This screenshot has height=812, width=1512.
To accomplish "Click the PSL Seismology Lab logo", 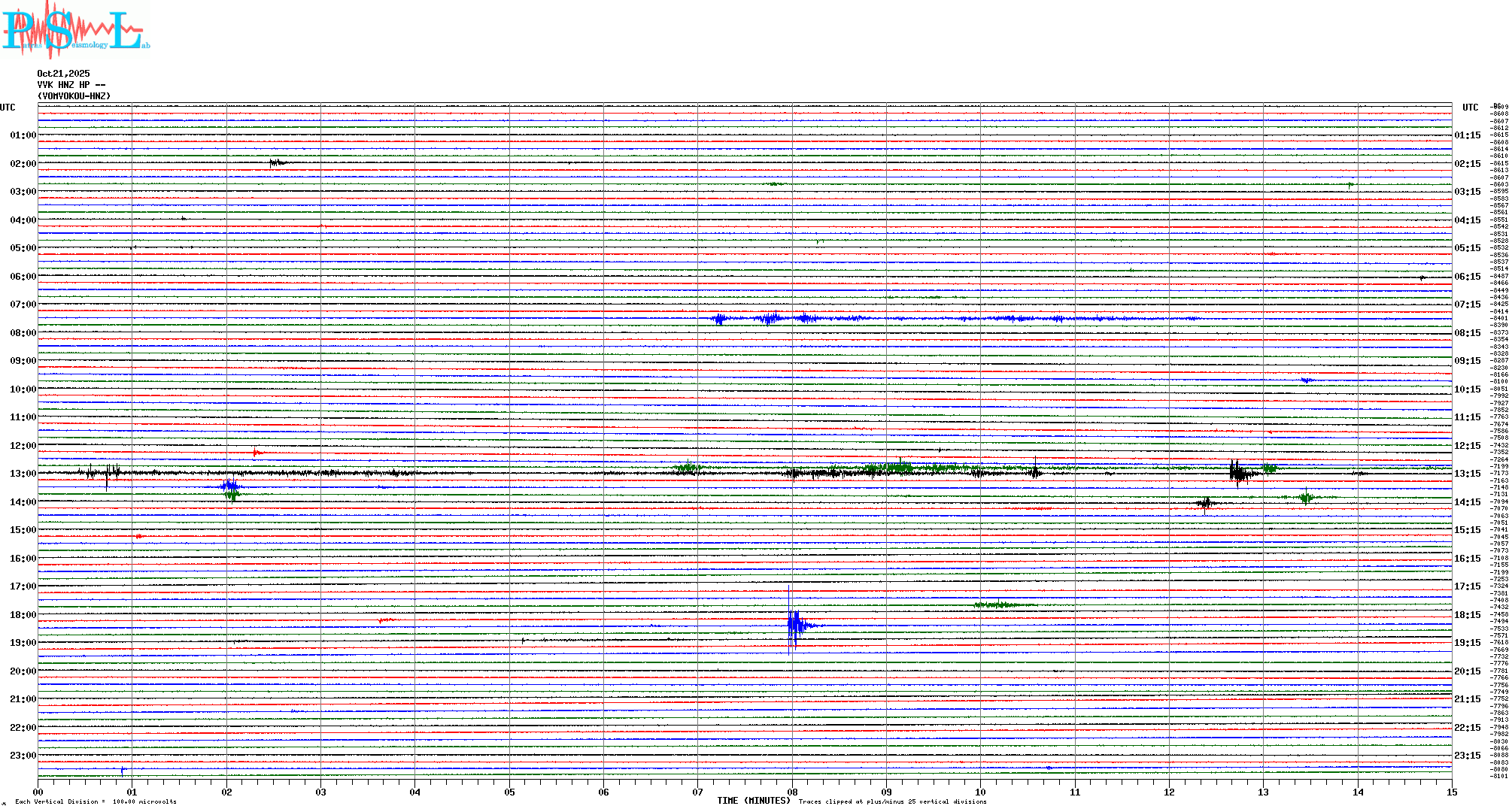I will [75, 30].
